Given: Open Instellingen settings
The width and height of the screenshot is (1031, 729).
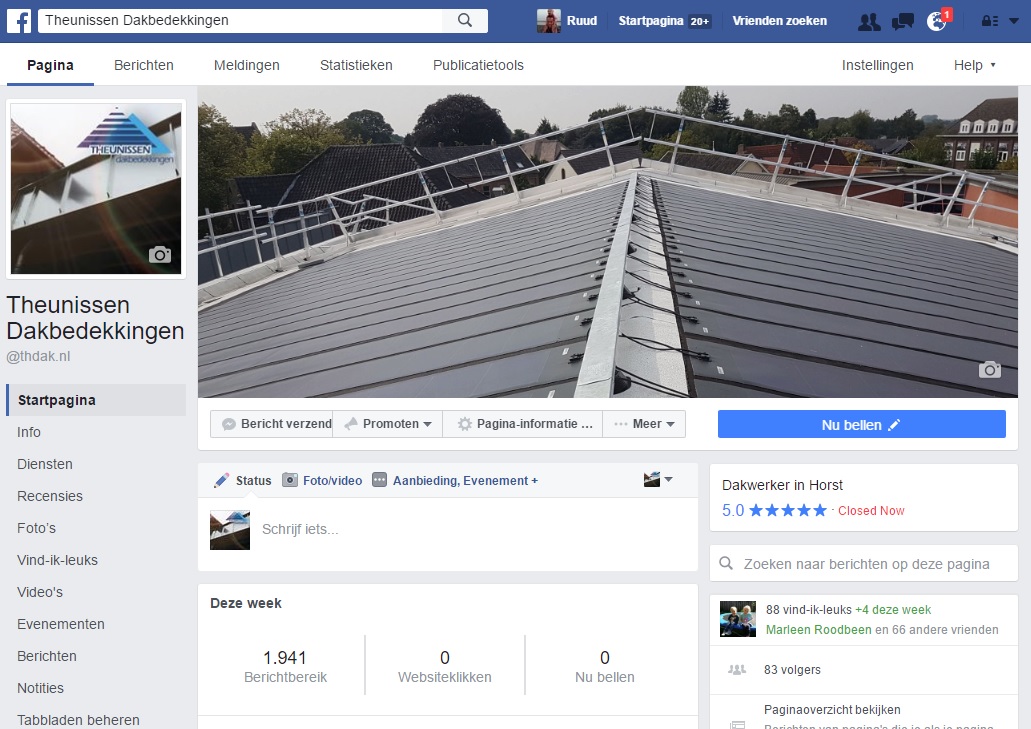Looking at the screenshot, I should (878, 65).
